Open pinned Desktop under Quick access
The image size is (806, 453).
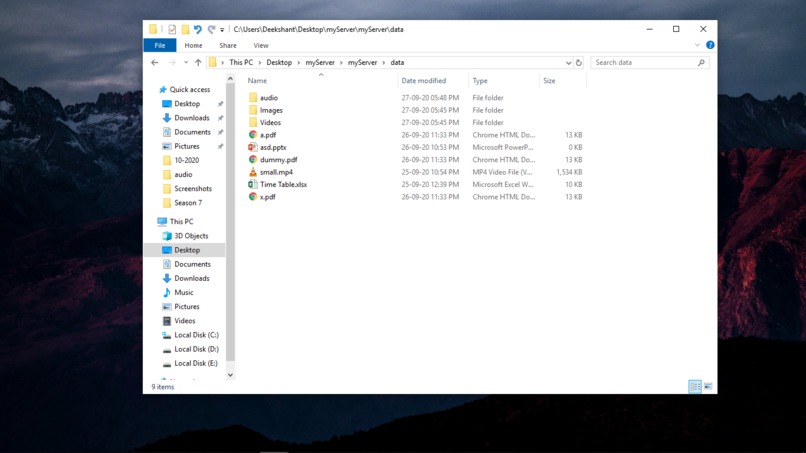[x=187, y=104]
